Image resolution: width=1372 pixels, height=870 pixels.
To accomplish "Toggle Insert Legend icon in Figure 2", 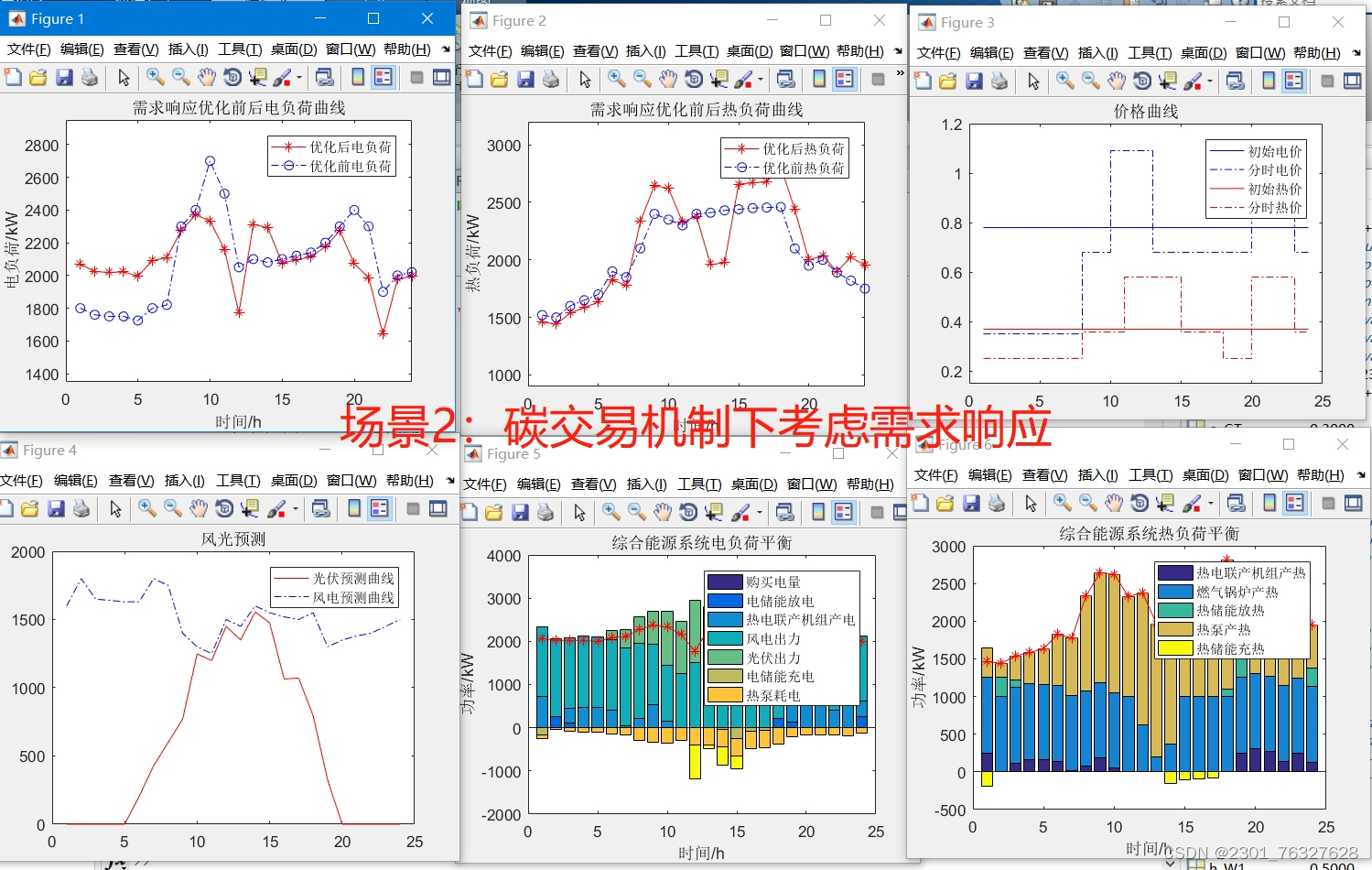I will [x=845, y=80].
